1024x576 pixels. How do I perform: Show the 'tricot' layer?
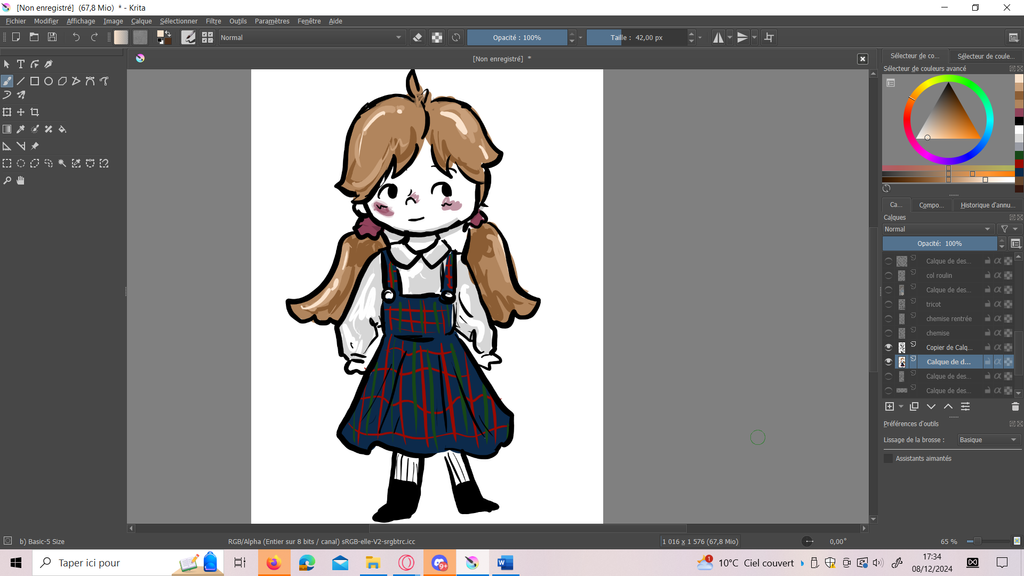888,304
